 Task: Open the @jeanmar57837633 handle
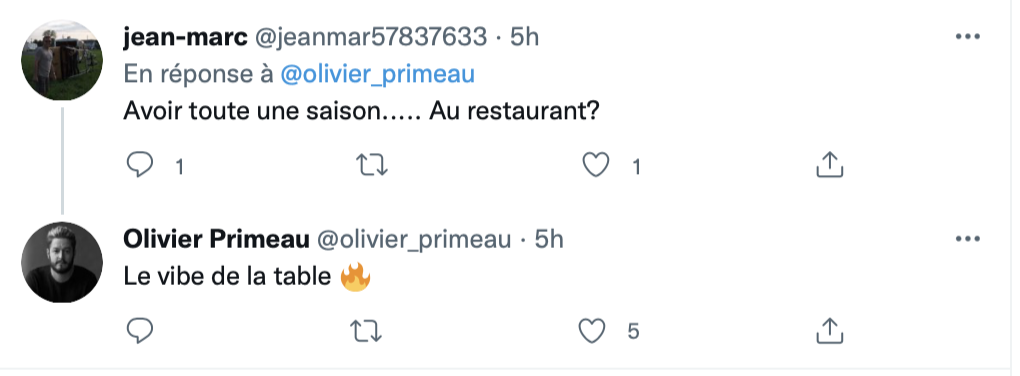point(370,37)
